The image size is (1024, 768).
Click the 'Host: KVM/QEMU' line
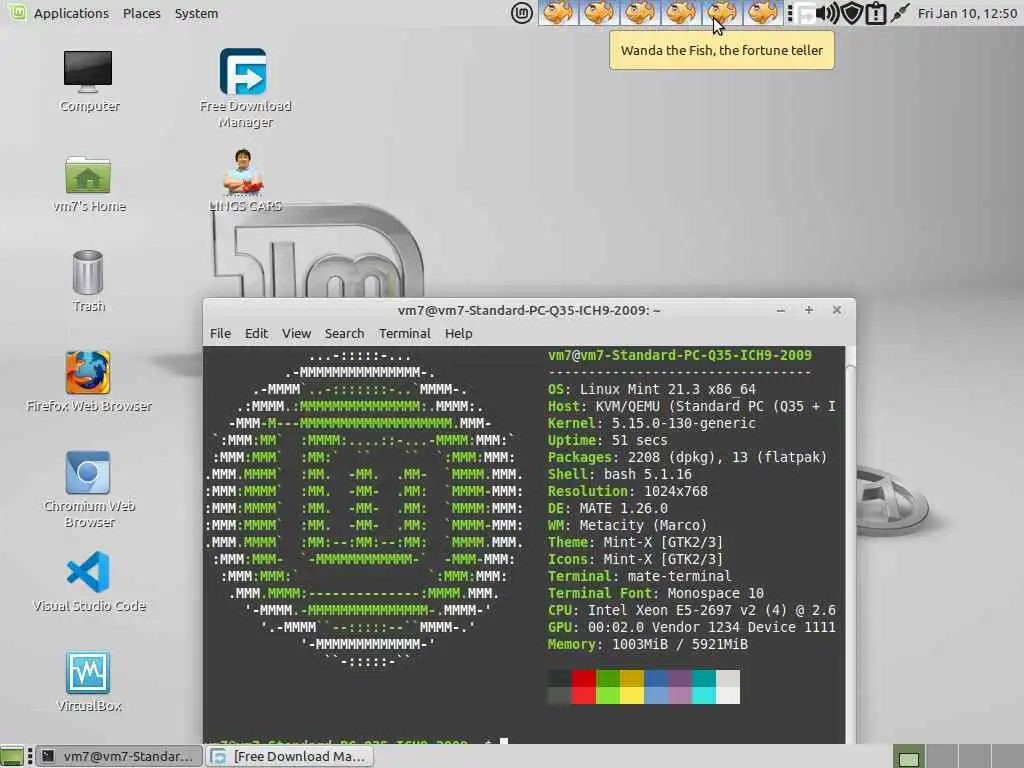pos(692,406)
